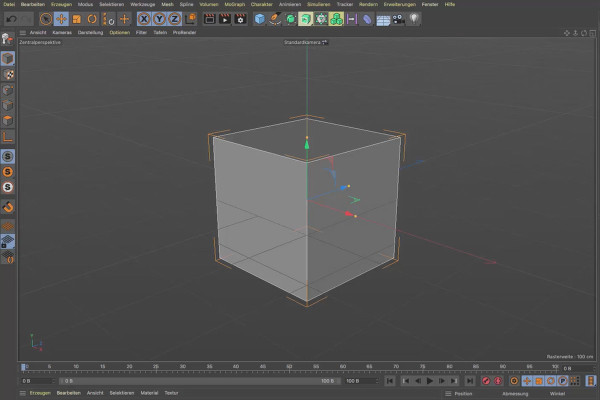Switch to edges mode
The width and height of the screenshot is (600, 400).
point(8,105)
